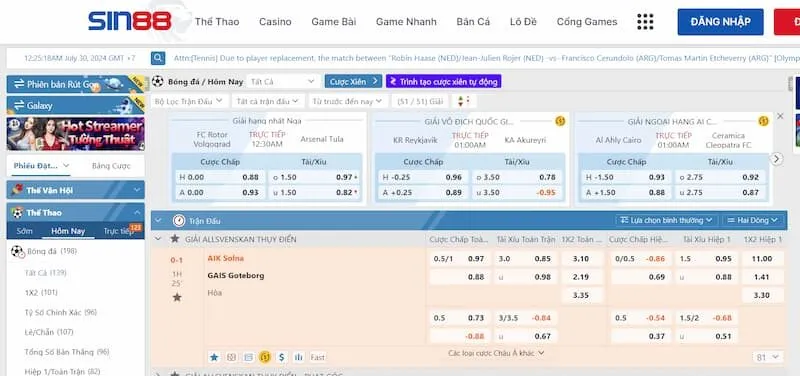The image size is (800, 376).
Task: Open sidebar item Tất Cả (139)
Action: [x=45, y=273]
